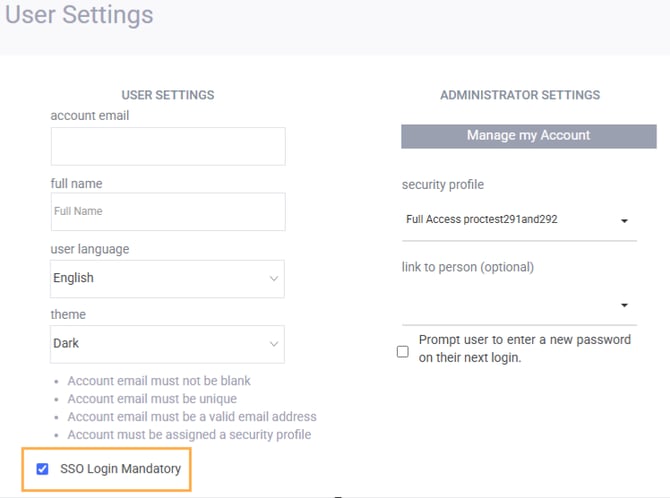This screenshot has width=670, height=498.
Task: Click the User Settings page title
Action: pos(79,16)
